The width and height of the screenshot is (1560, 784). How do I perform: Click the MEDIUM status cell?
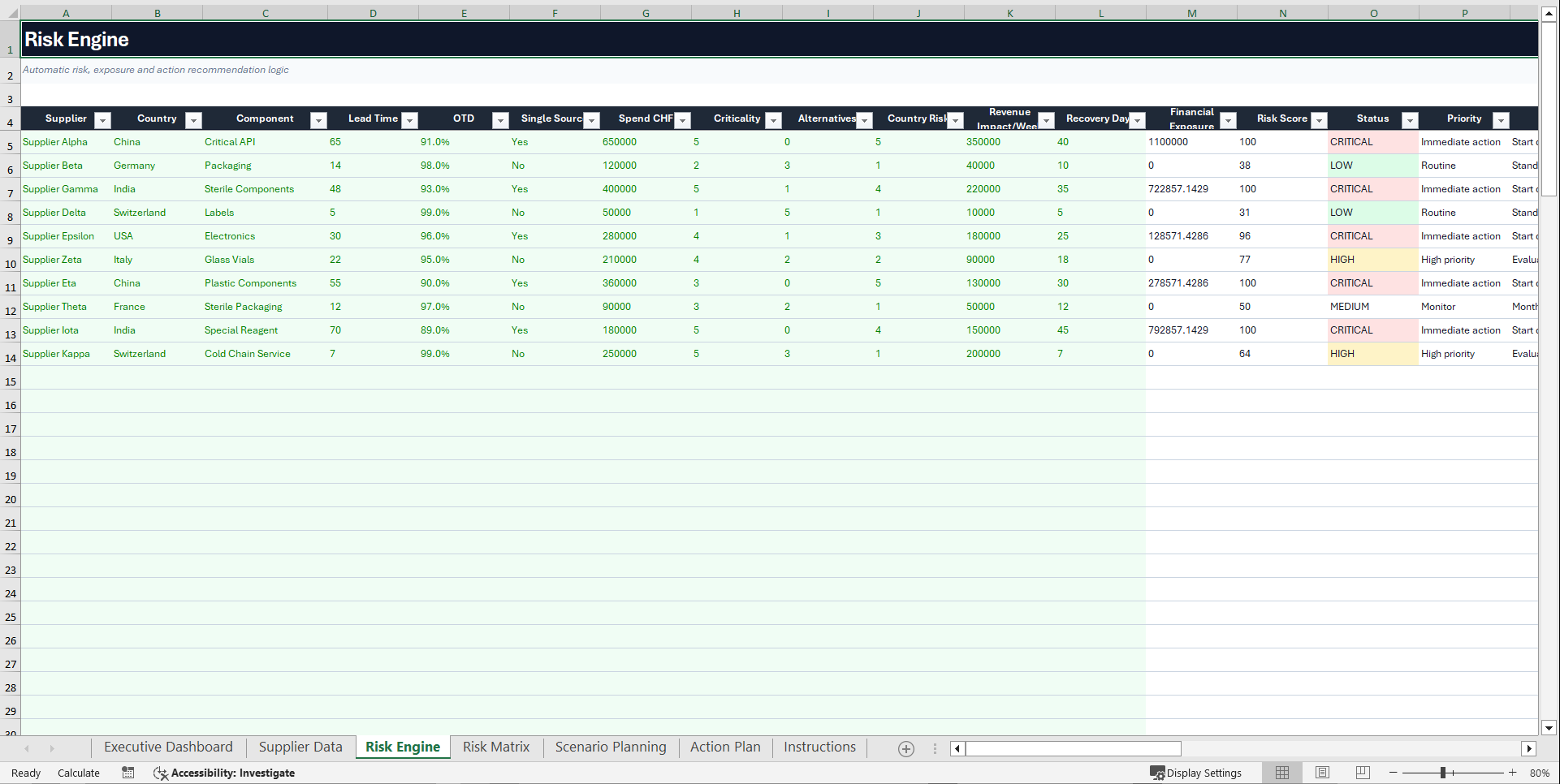[1373, 307]
